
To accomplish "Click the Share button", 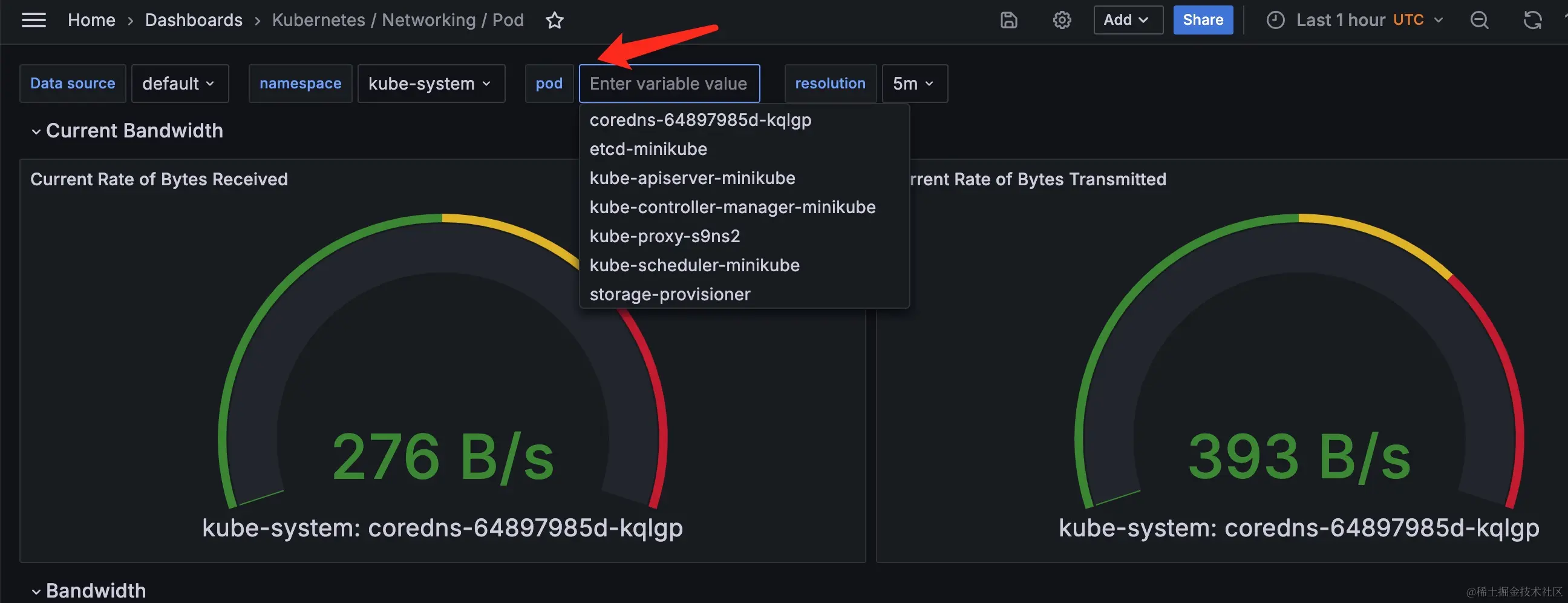I will tap(1202, 20).
